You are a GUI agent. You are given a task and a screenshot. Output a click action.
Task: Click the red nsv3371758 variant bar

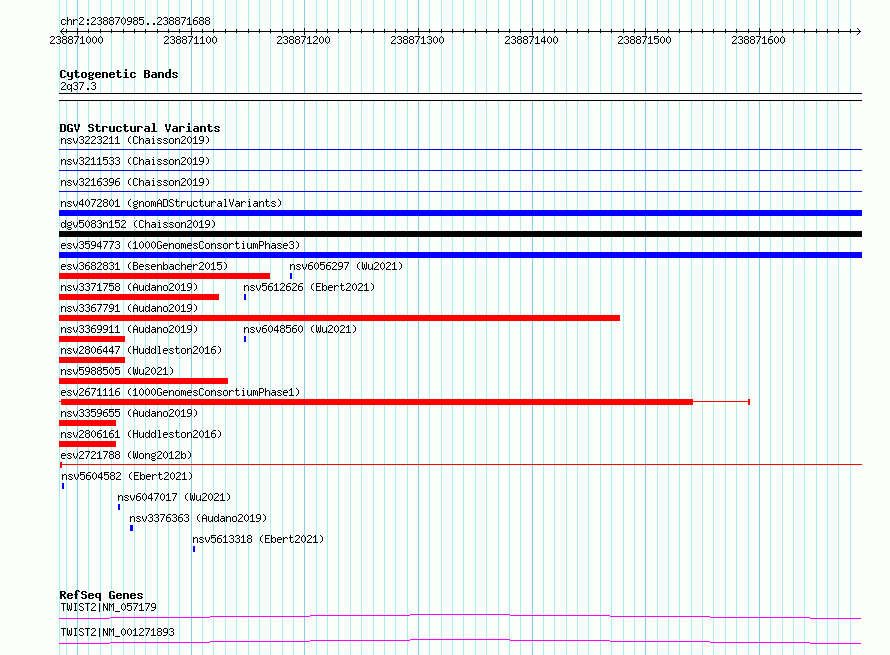[x=139, y=297]
